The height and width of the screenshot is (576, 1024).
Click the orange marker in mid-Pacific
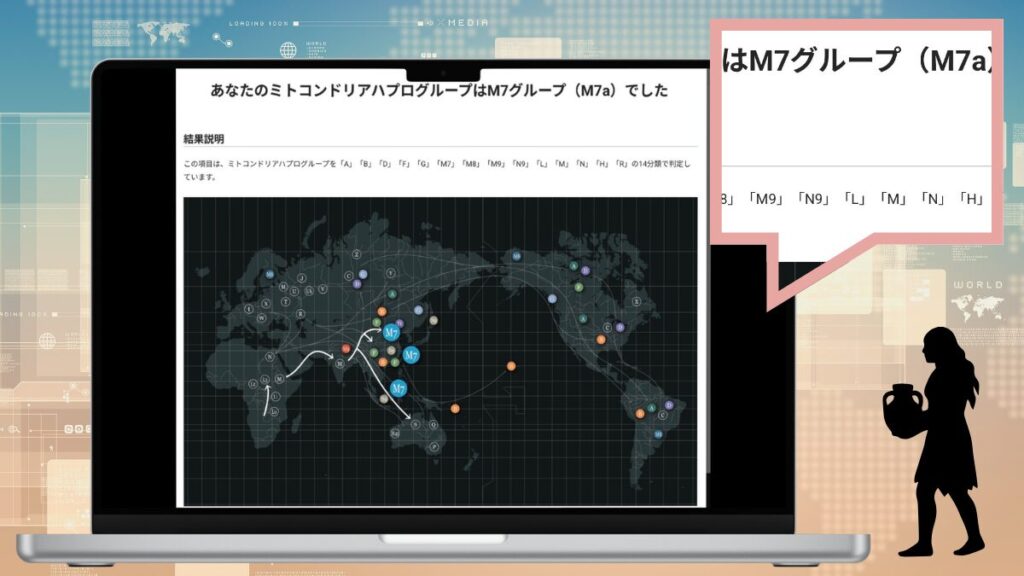point(511,366)
